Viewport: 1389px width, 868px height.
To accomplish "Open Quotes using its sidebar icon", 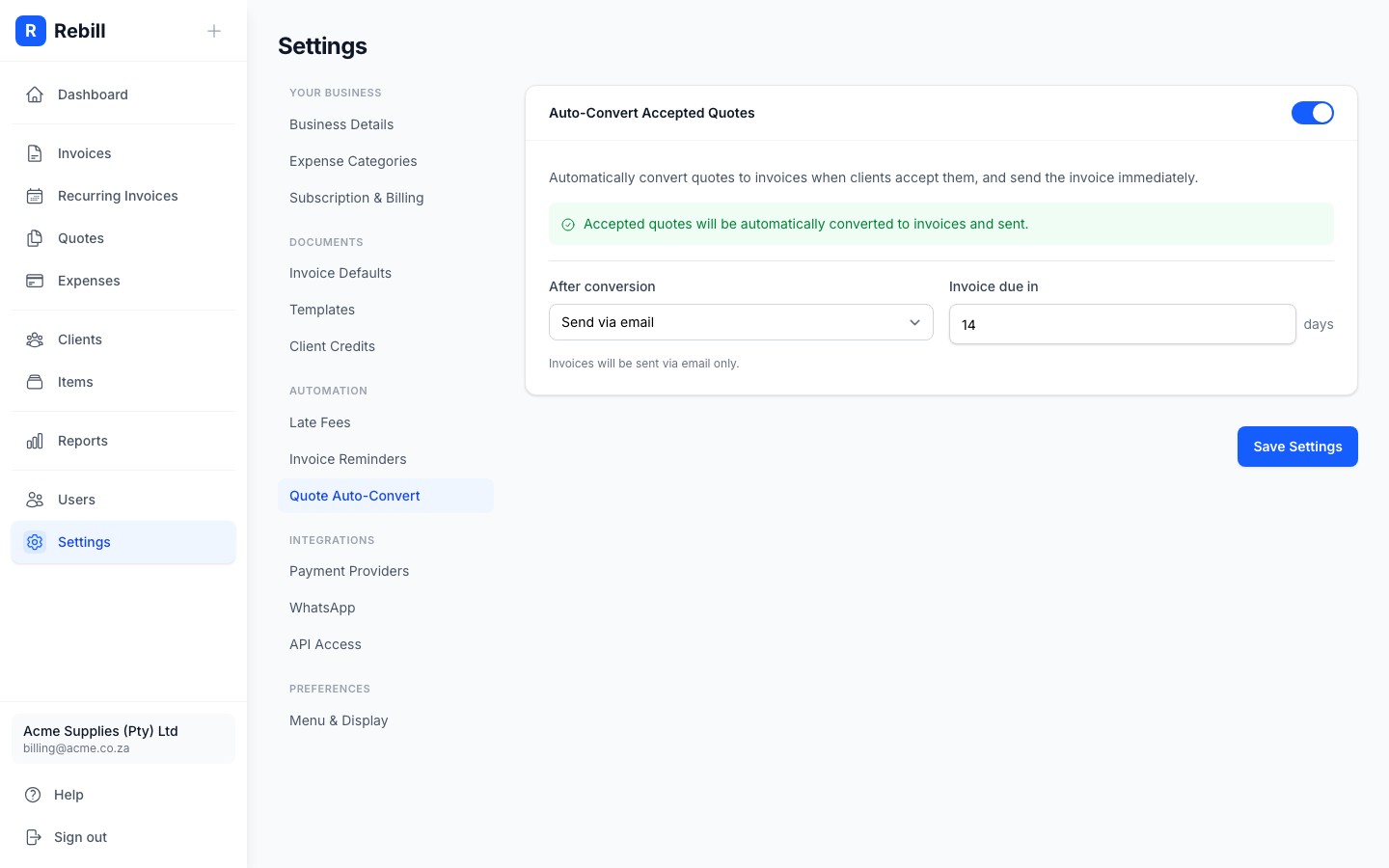I will click(x=35, y=237).
